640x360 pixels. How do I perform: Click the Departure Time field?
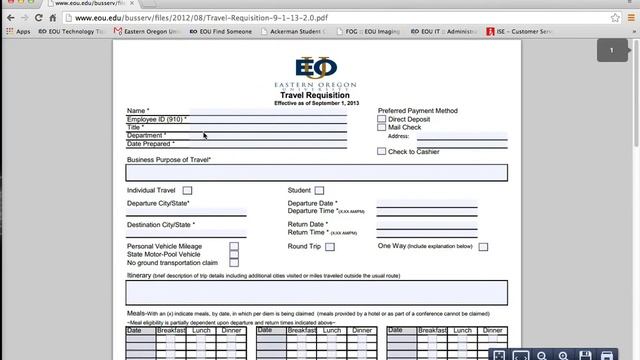(427, 211)
